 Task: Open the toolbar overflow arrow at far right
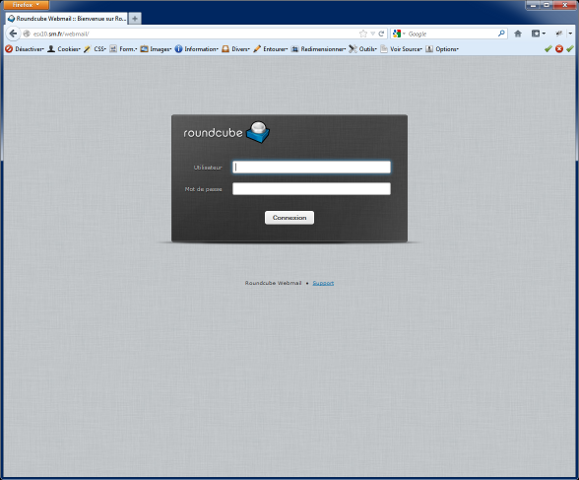tap(571, 34)
